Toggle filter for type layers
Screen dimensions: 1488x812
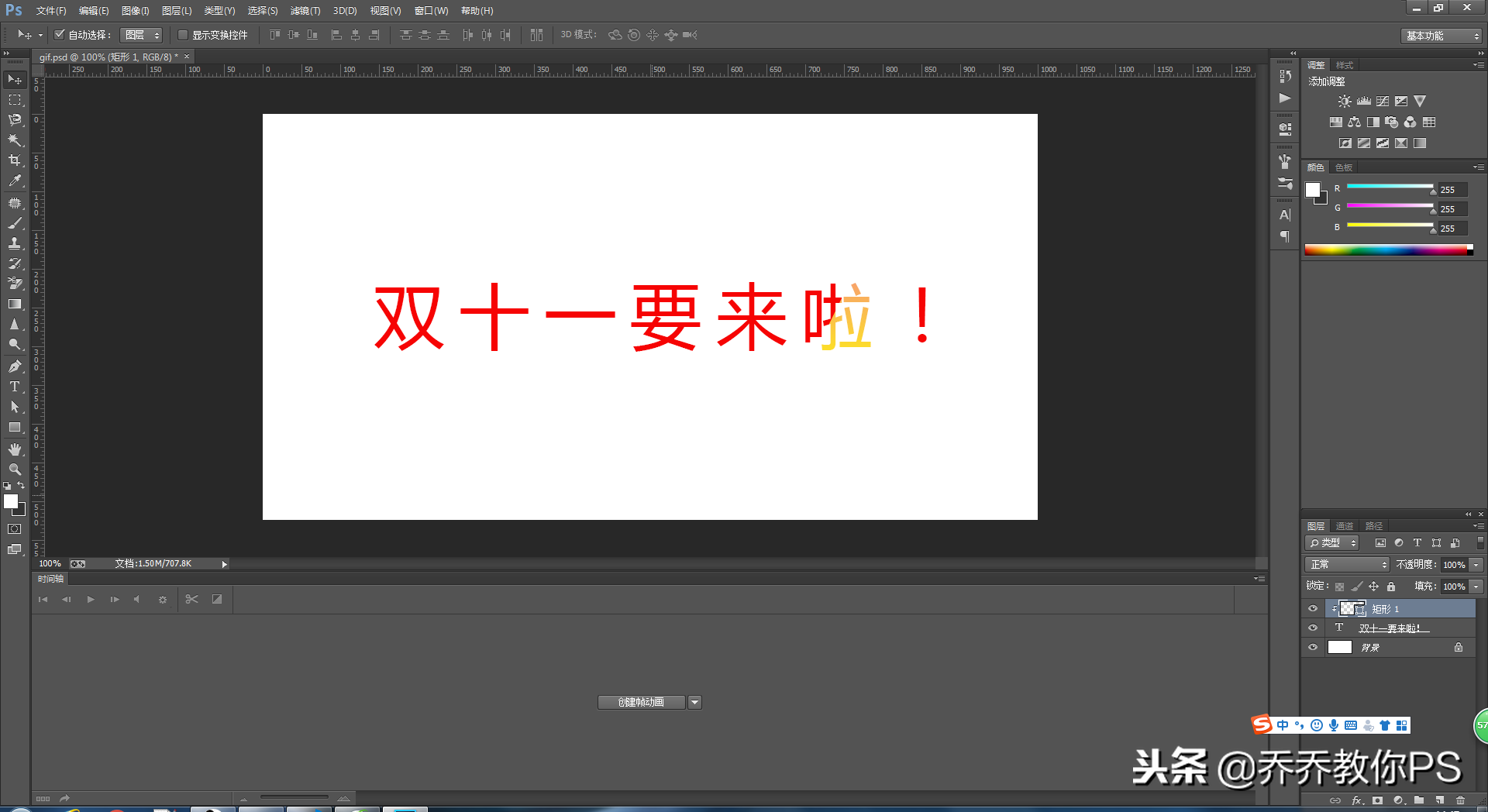click(x=1417, y=543)
